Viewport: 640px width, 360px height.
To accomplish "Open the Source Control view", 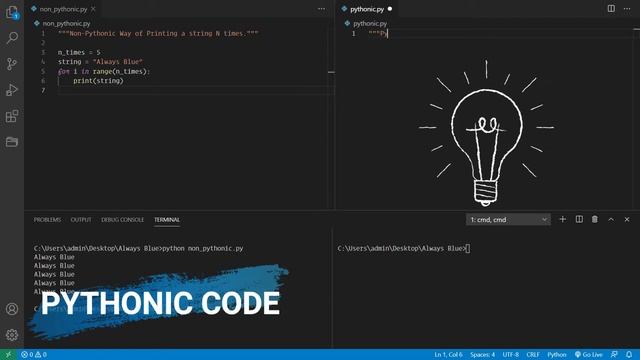I will tap(12, 64).
